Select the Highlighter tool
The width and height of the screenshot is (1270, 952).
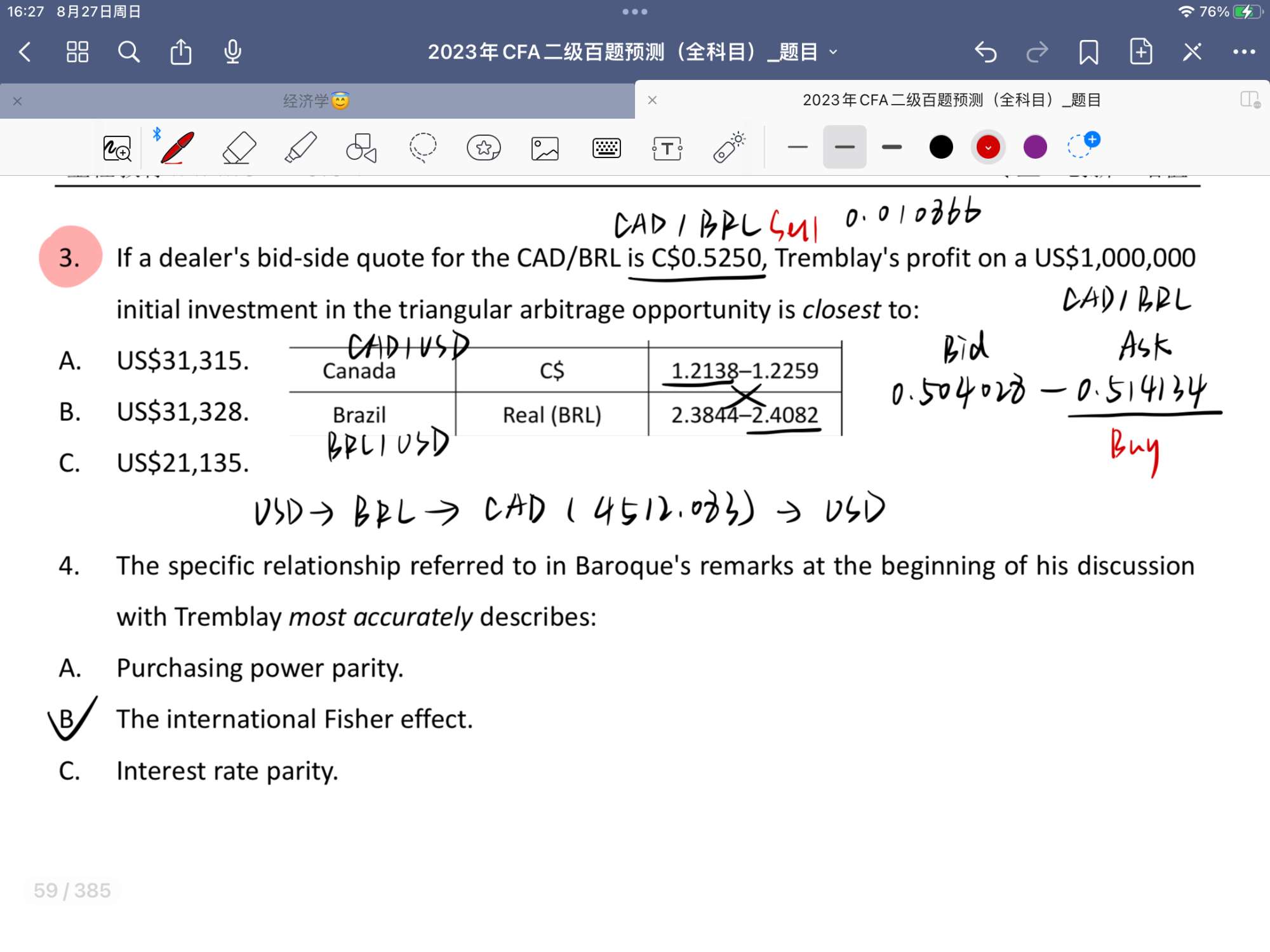[300, 148]
